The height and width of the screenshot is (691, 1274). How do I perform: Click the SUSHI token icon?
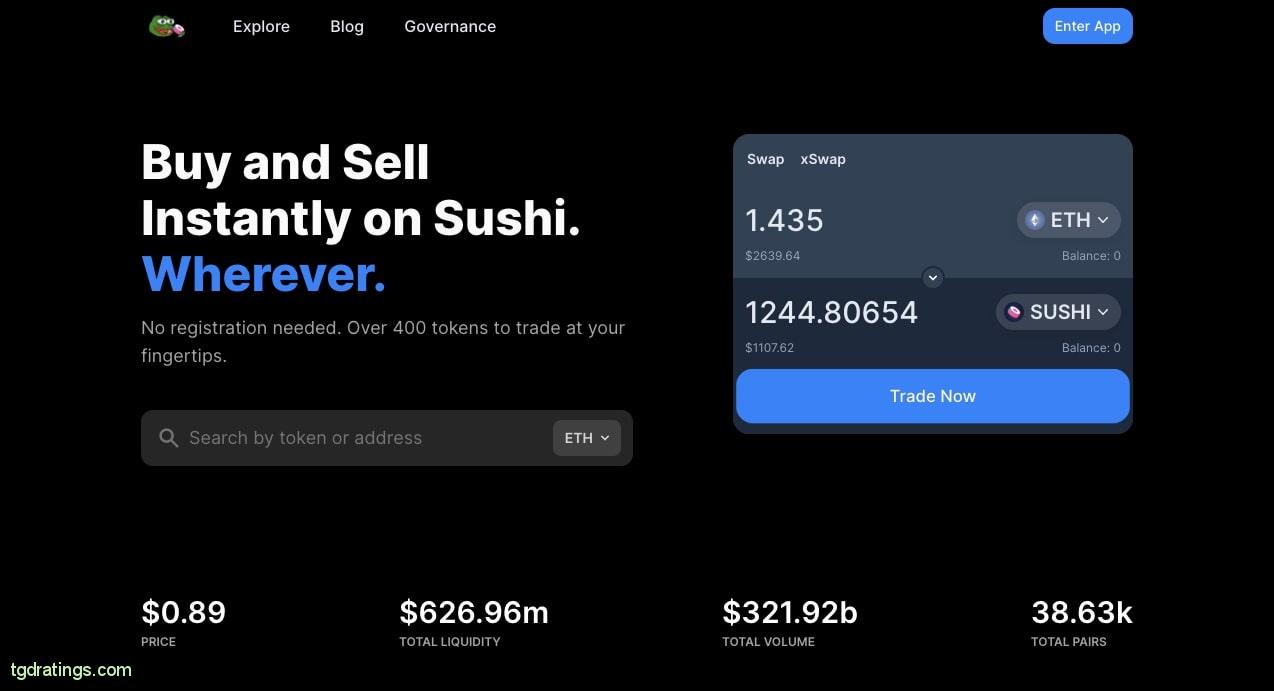point(1014,312)
